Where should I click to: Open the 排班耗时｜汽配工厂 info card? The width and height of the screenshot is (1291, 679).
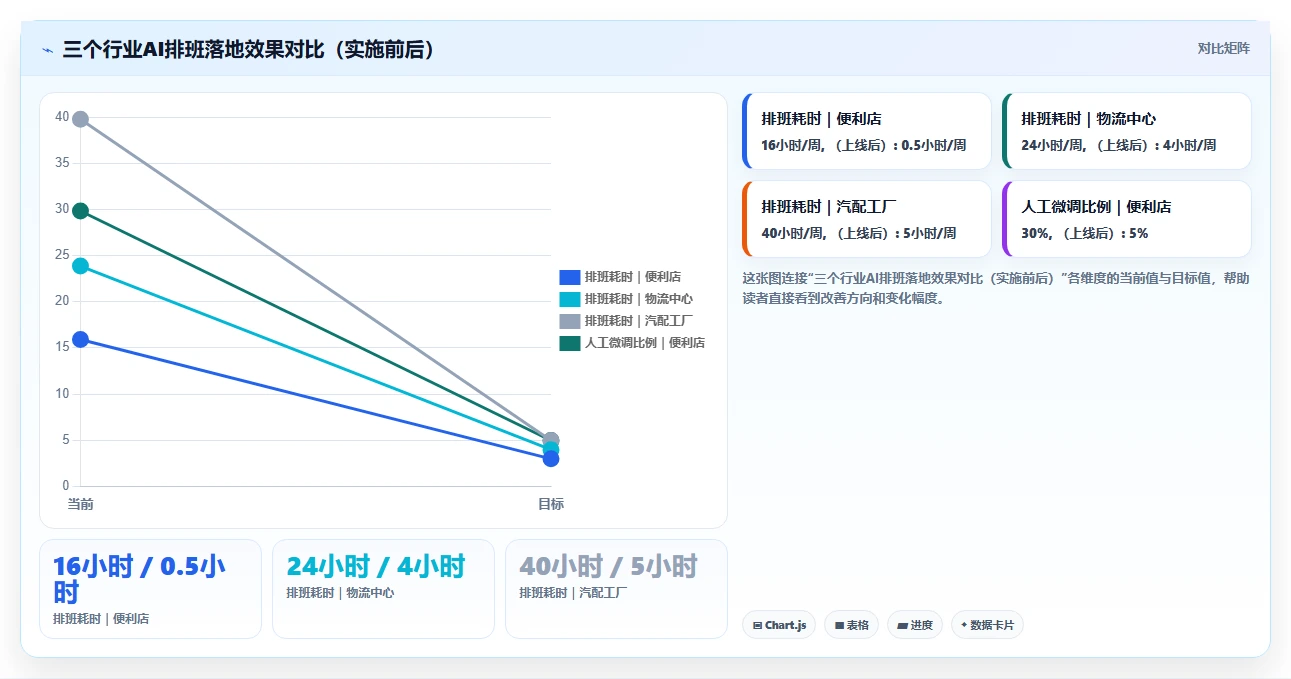[867, 219]
